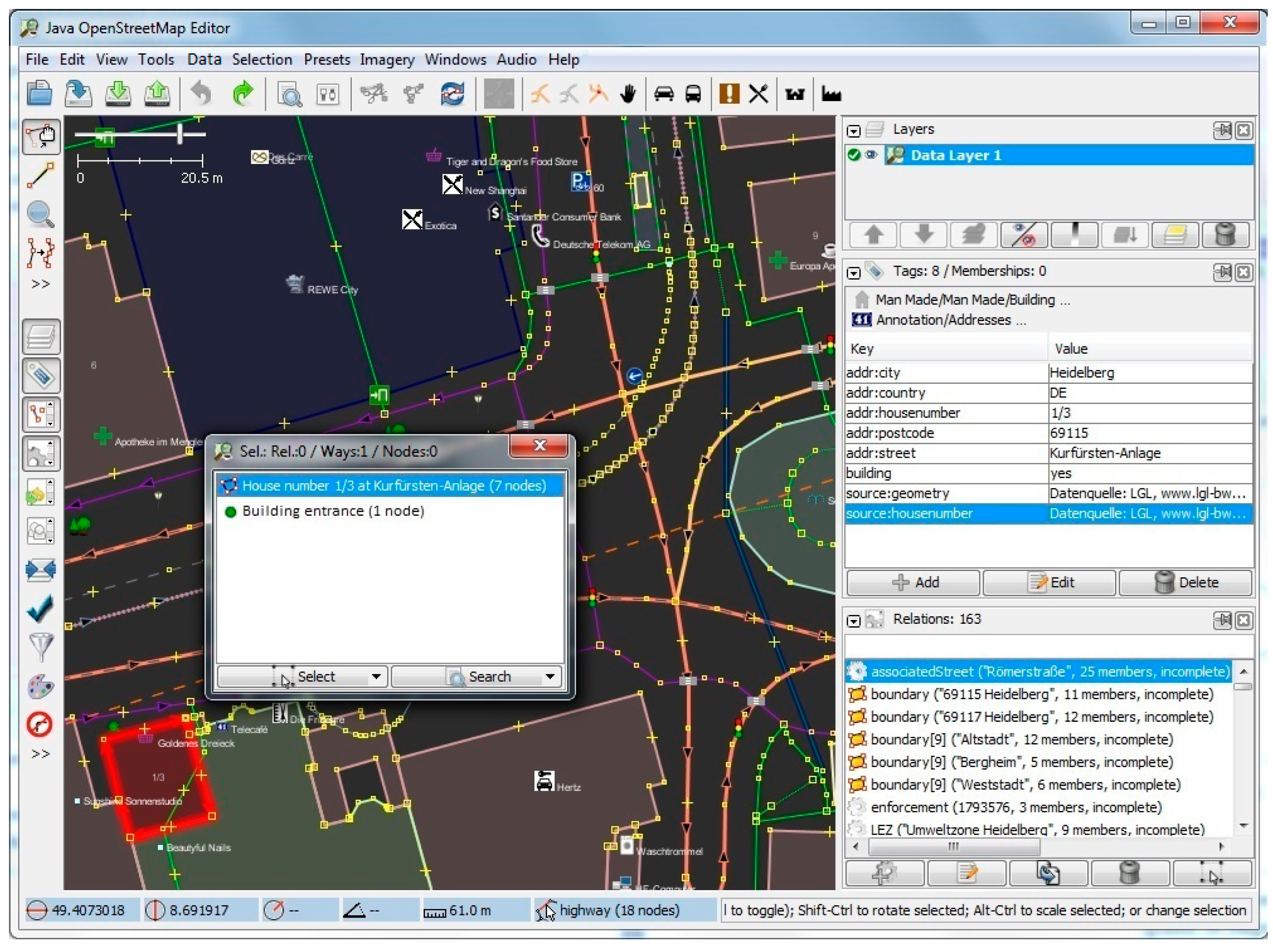Toggle selection list sidebar button
Viewport: 1273px width, 952px height.
[41, 414]
